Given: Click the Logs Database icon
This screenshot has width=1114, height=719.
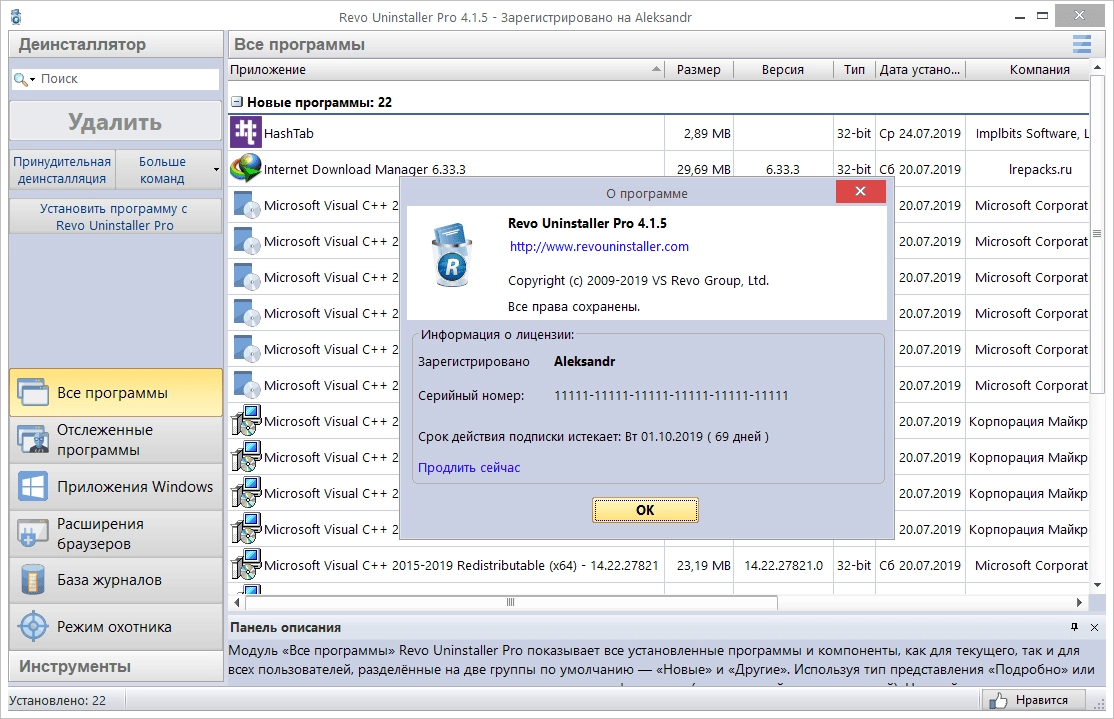Looking at the screenshot, I should [33, 580].
